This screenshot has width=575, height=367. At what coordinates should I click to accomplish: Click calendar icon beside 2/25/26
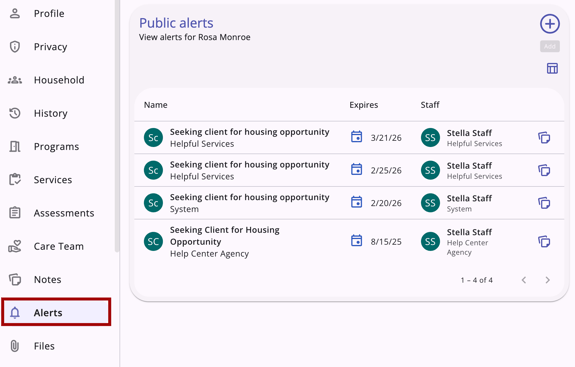(x=356, y=169)
